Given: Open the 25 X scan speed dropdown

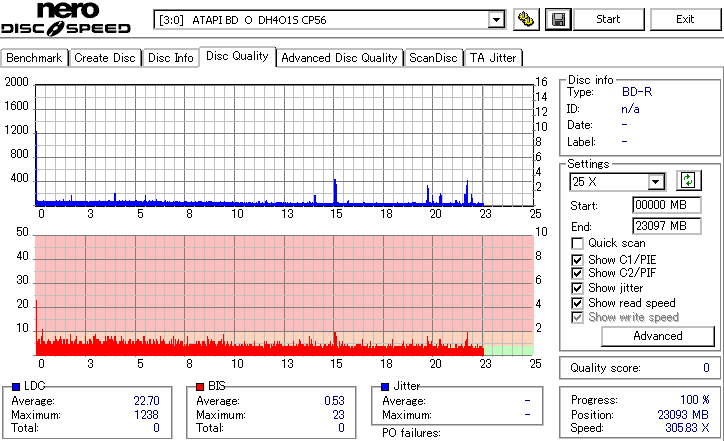Looking at the screenshot, I should [x=656, y=182].
